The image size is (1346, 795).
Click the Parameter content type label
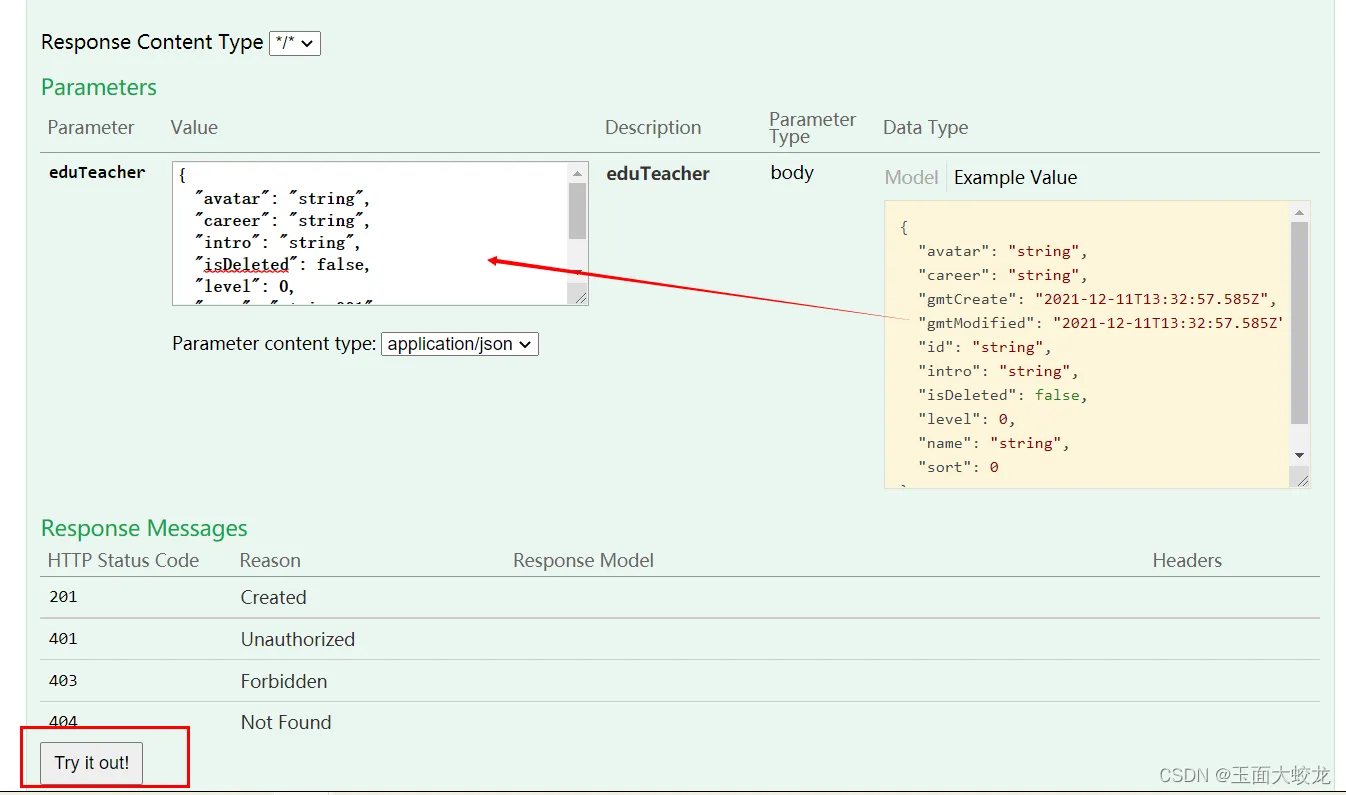click(x=274, y=344)
